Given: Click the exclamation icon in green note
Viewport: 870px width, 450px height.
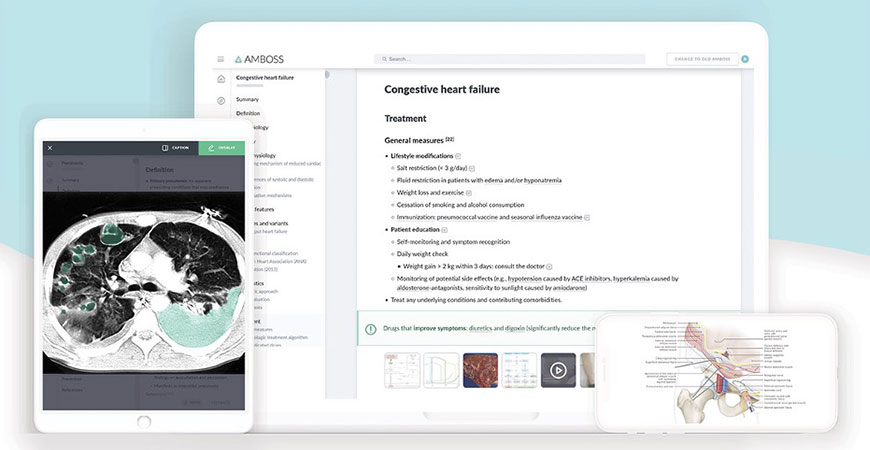Looking at the screenshot, I should 371,329.
